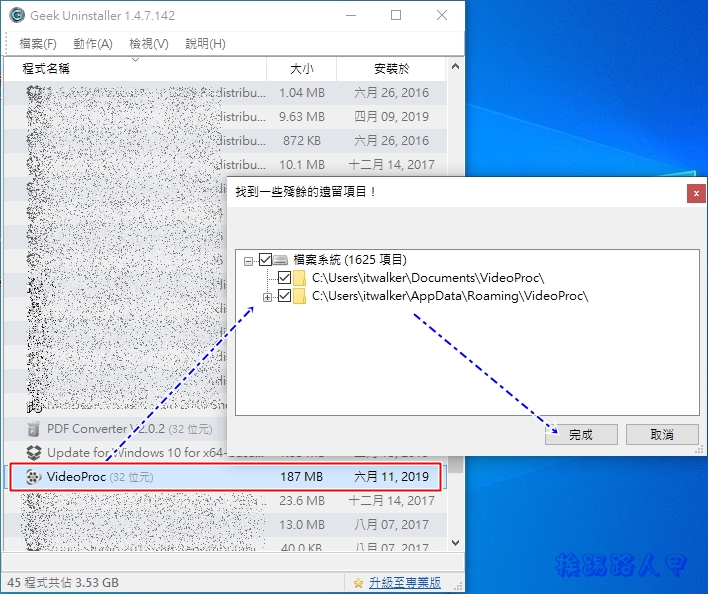708x594 pixels.
Task: Select C:\Users\itwalker\Documents\VideoProc\ path
Action: 428,278
